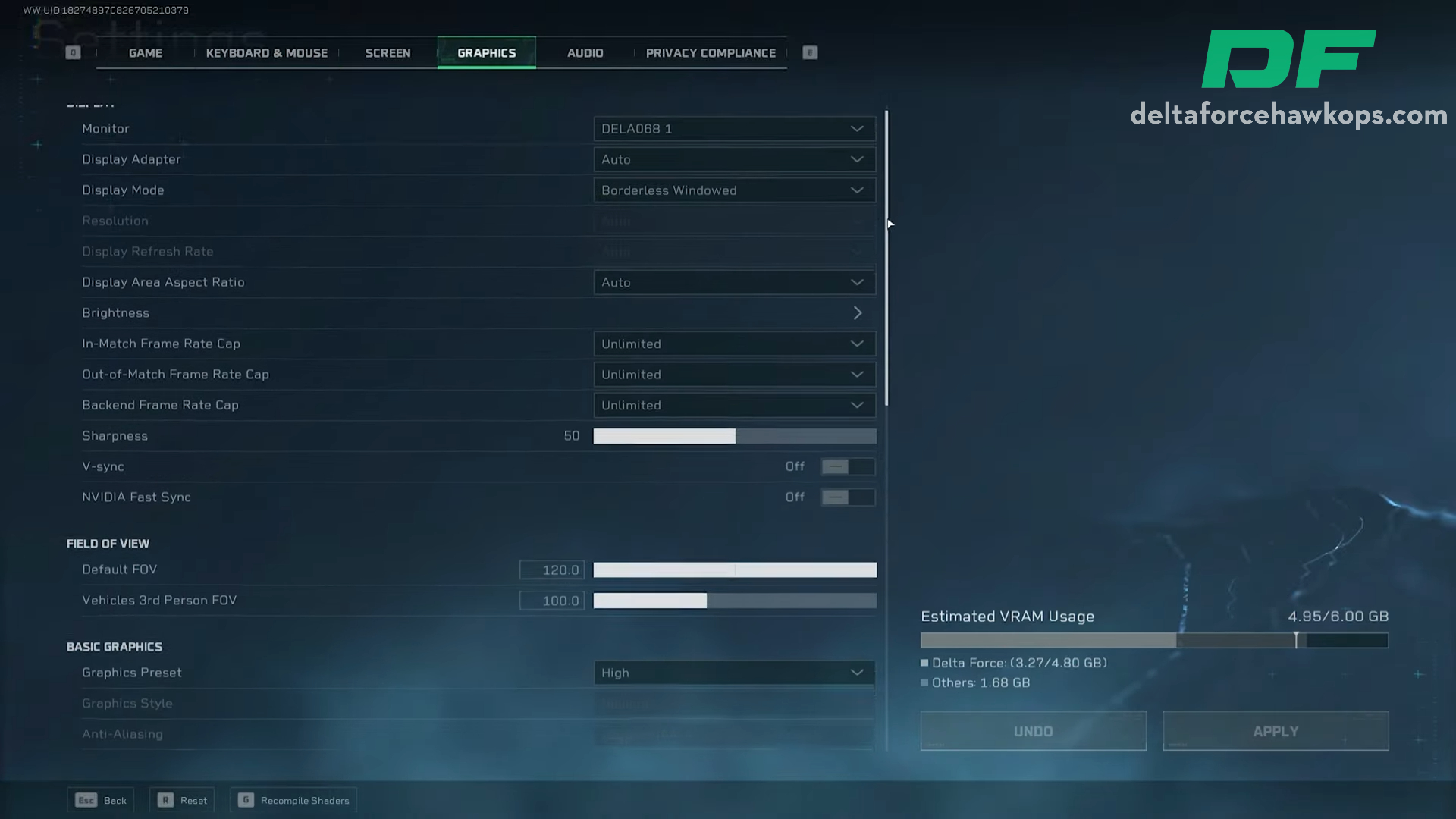Click the SCREEN settings tab icon
Viewport: 1456px width, 819px height.
coord(387,52)
